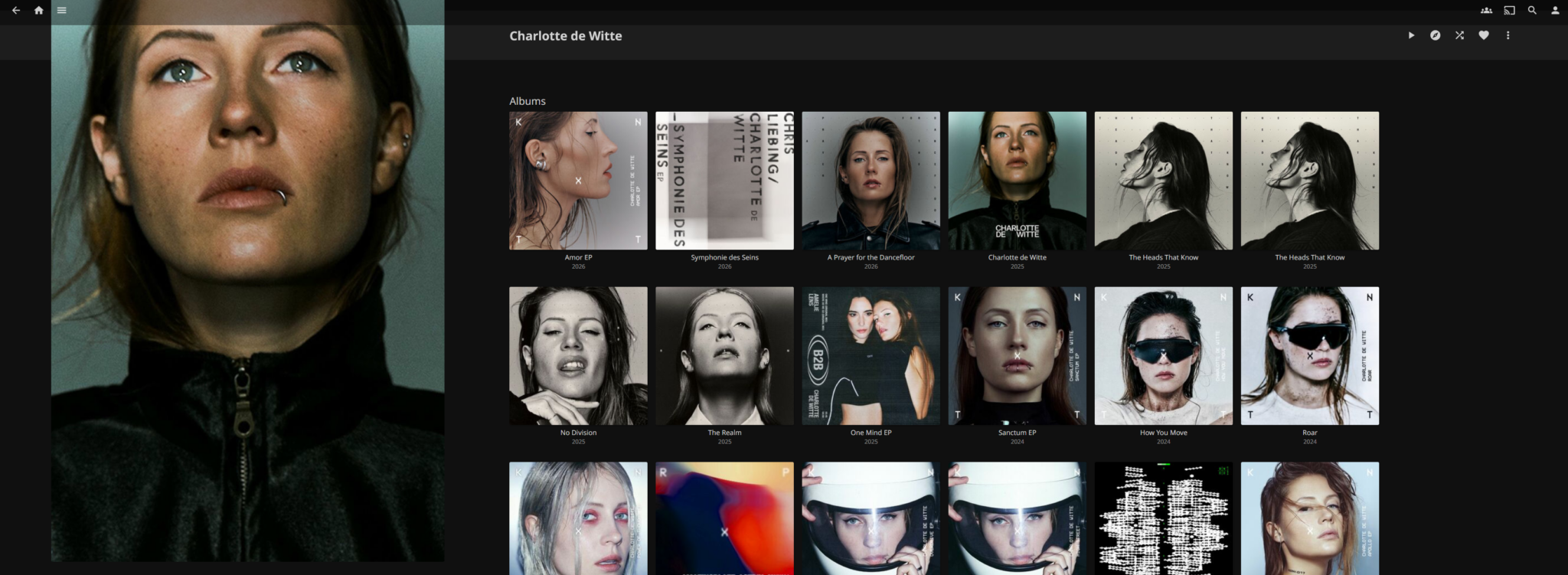Open the Roar album title
The height and width of the screenshot is (575, 1568).
point(1310,433)
